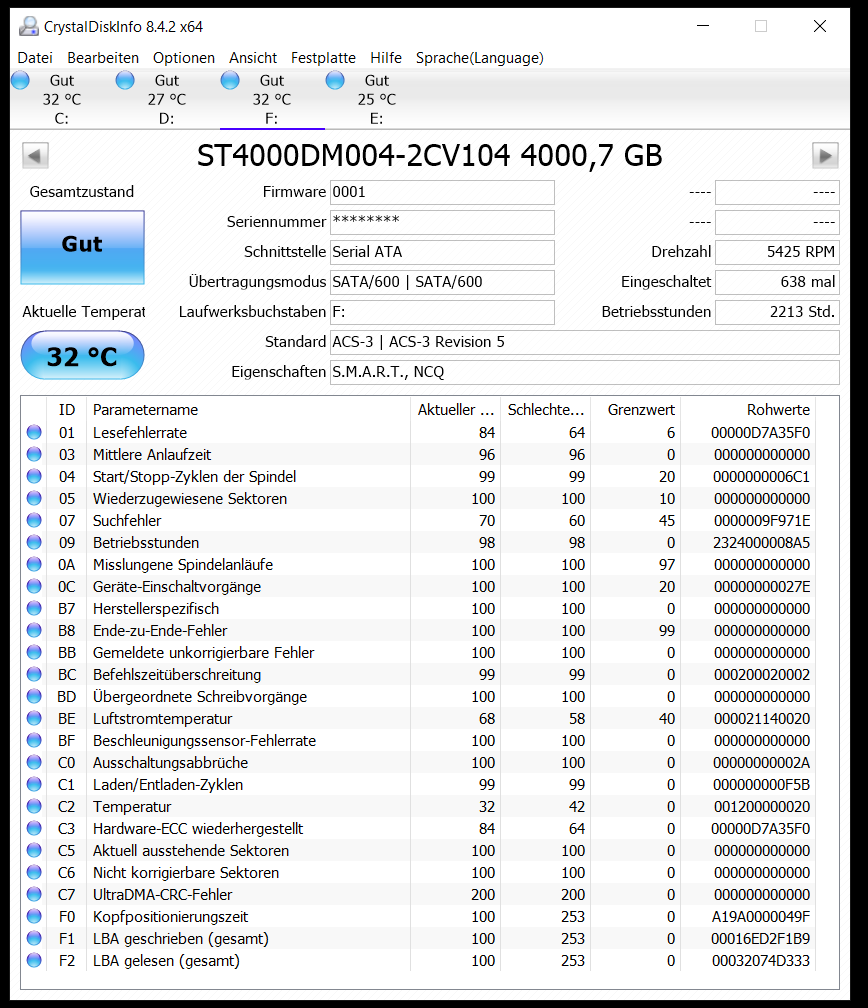The height and width of the screenshot is (1008, 868).
Task: Select Gemeldete unkorrigierbare Fehler row text
Action: point(203,652)
